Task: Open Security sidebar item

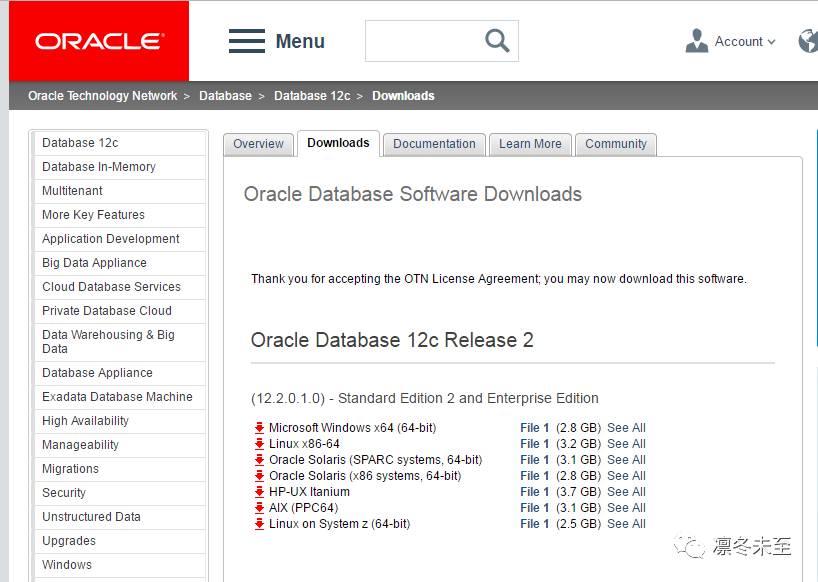Action: (x=120, y=493)
